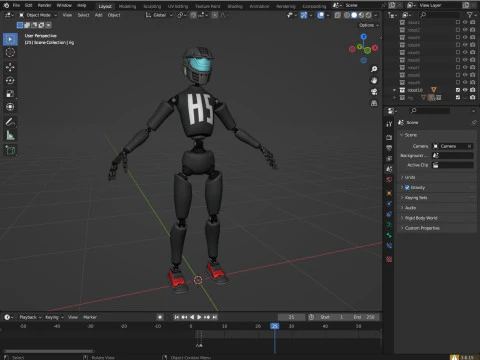Viewport: 480px width, 360px height.
Task: Toggle viewport gizmos button
Action: (x=304, y=15)
